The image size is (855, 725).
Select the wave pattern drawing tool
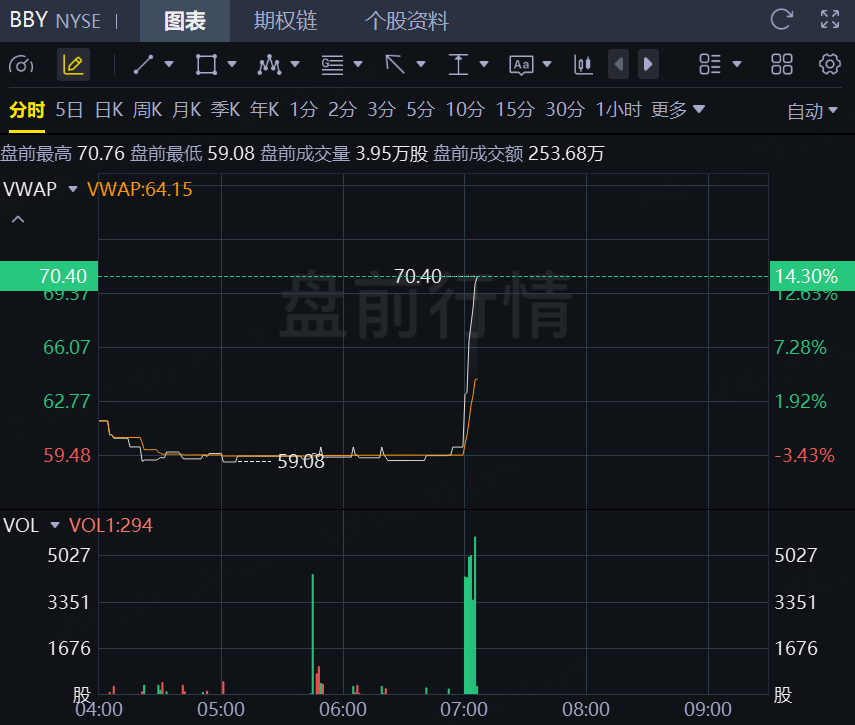click(x=269, y=65)
